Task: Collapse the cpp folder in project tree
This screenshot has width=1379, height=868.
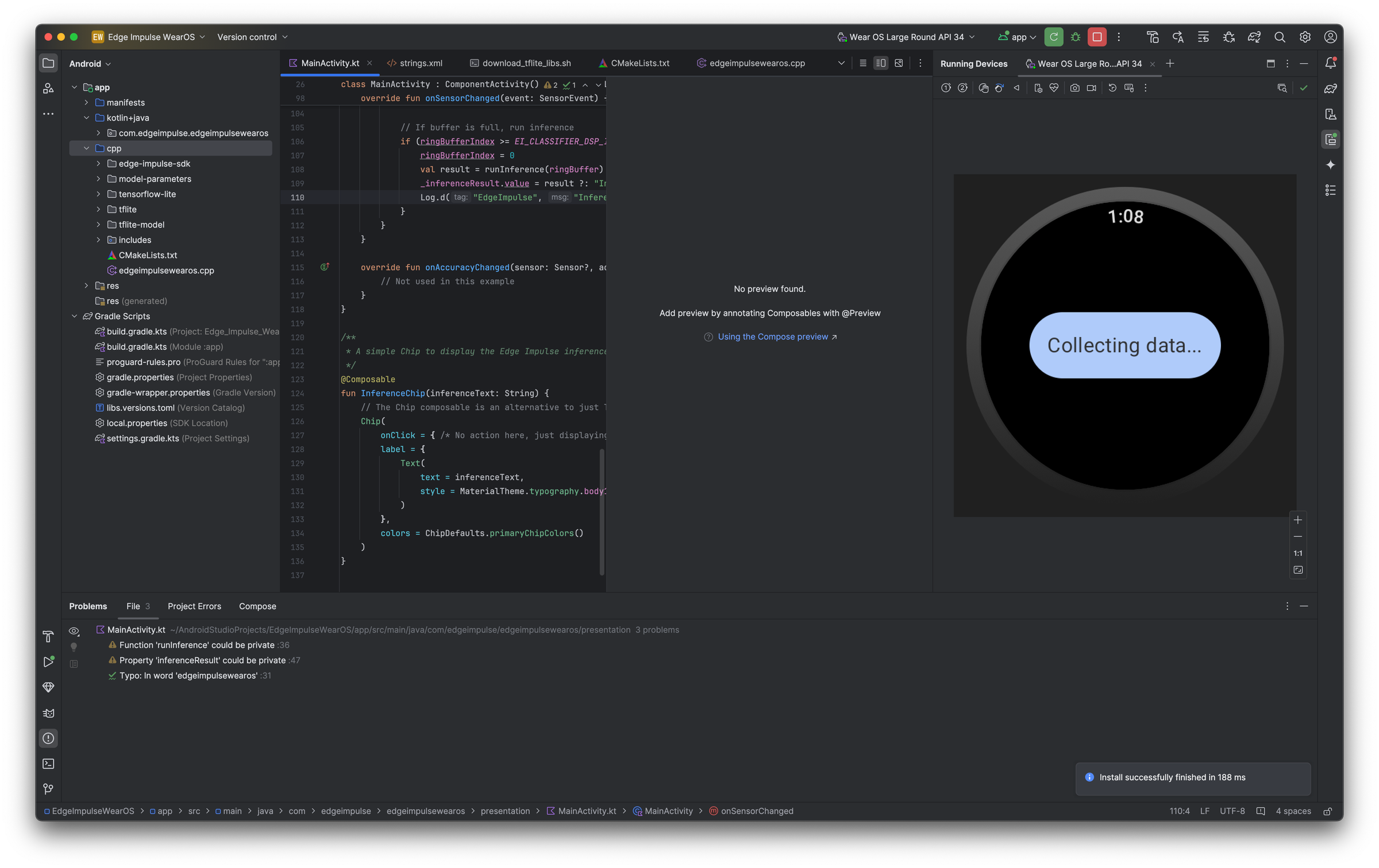Action: (x=87, y=148)
